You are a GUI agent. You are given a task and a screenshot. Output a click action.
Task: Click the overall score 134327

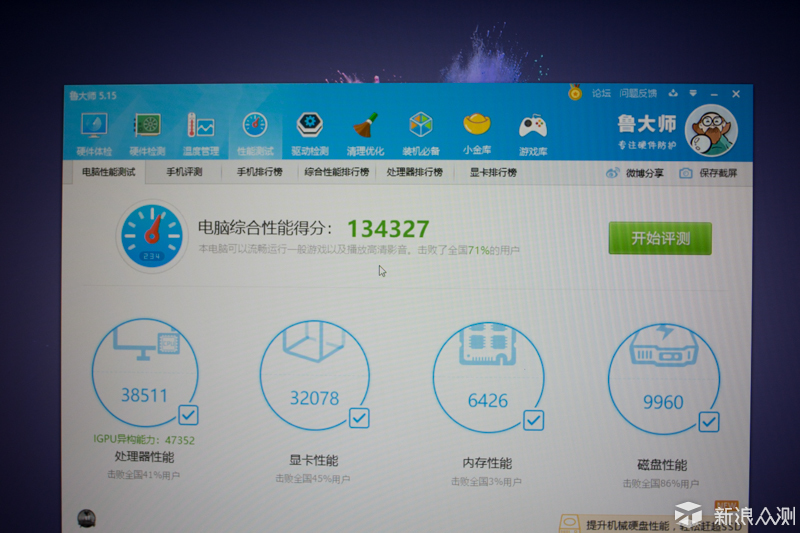[x=388, y=229]
